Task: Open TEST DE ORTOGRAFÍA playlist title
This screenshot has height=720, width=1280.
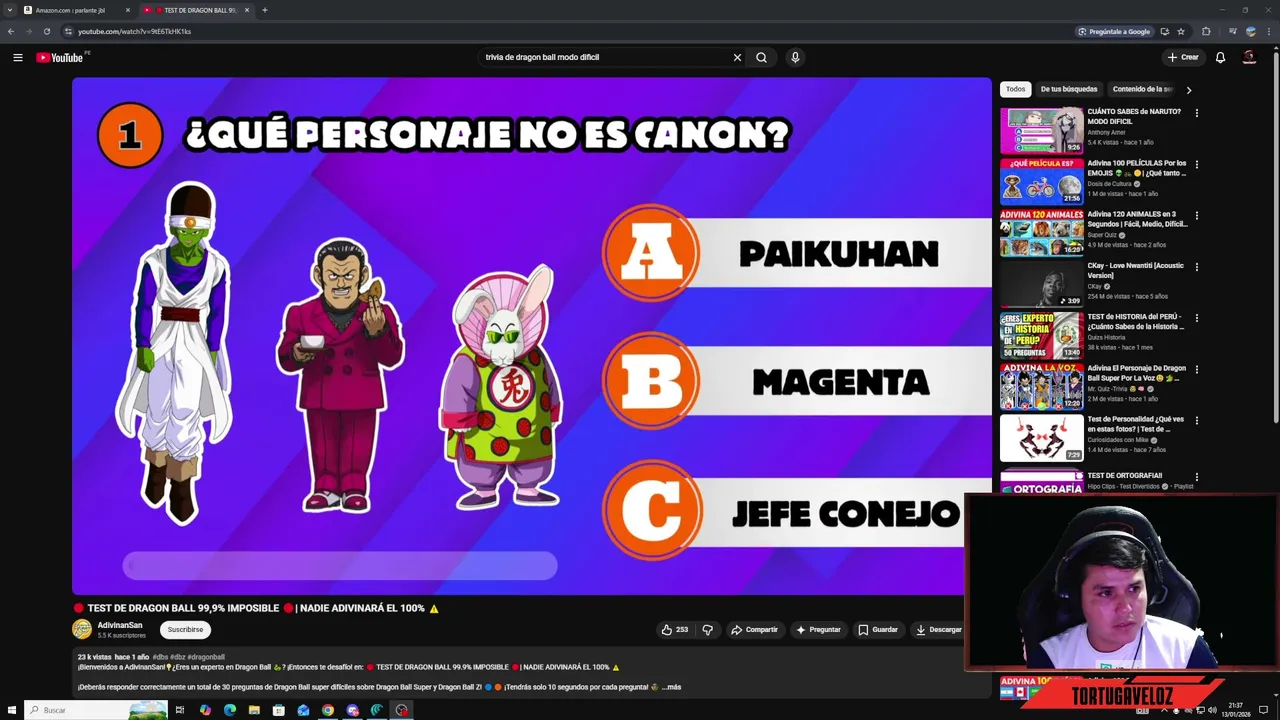Action: click(x=1125, y=476)
